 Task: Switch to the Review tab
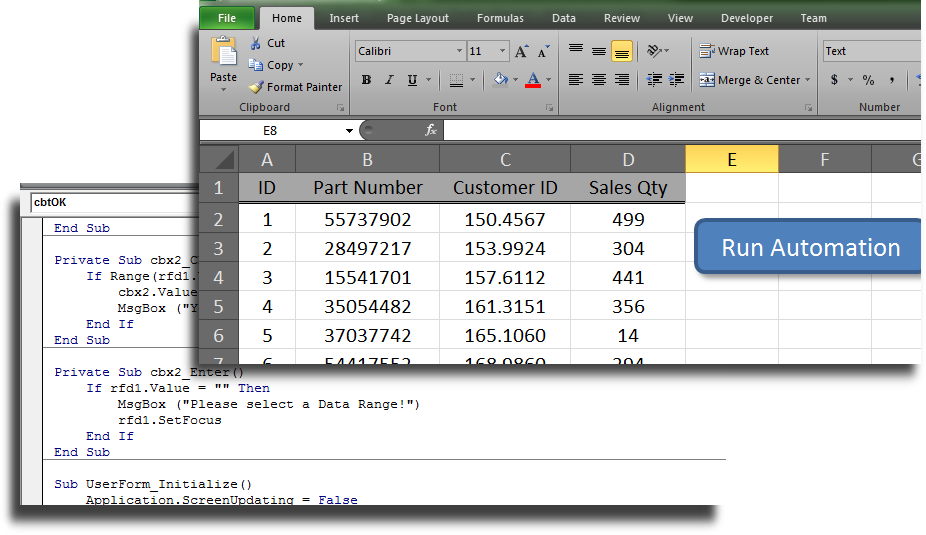click(x=621, y=18)
